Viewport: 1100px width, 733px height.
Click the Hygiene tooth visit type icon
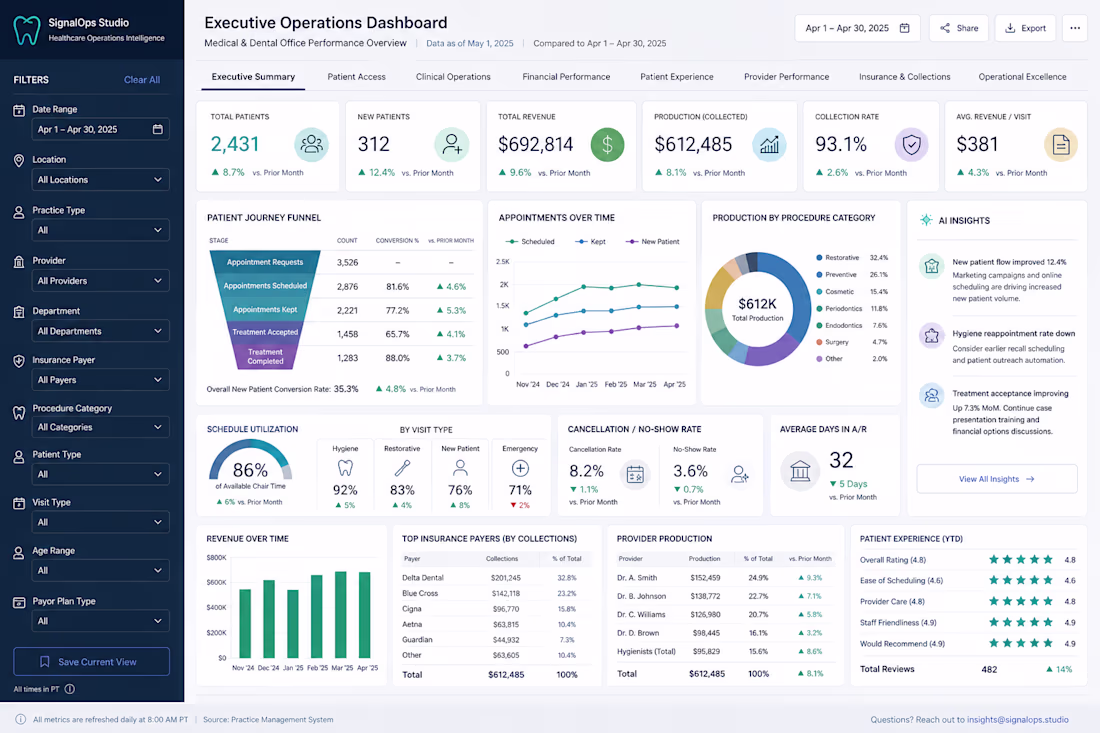coord(345,468)
